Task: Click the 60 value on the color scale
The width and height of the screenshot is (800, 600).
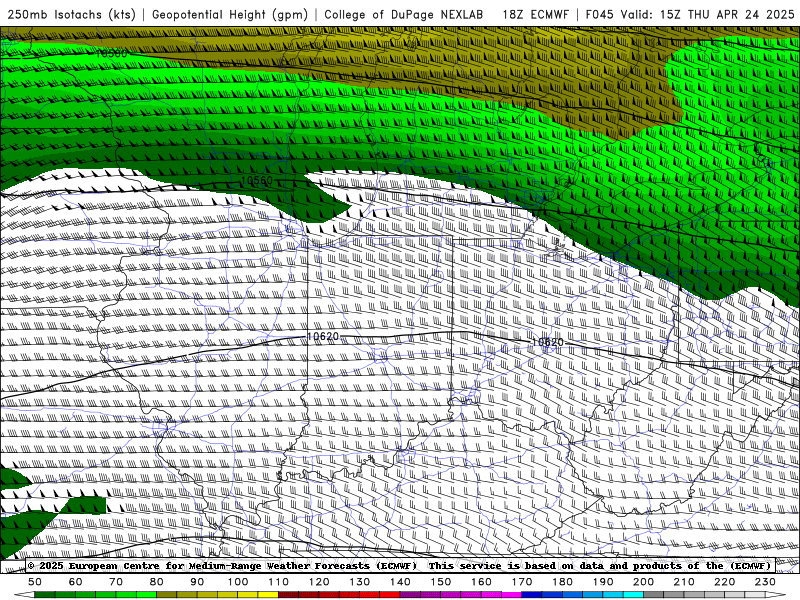Action: [75, 582]
